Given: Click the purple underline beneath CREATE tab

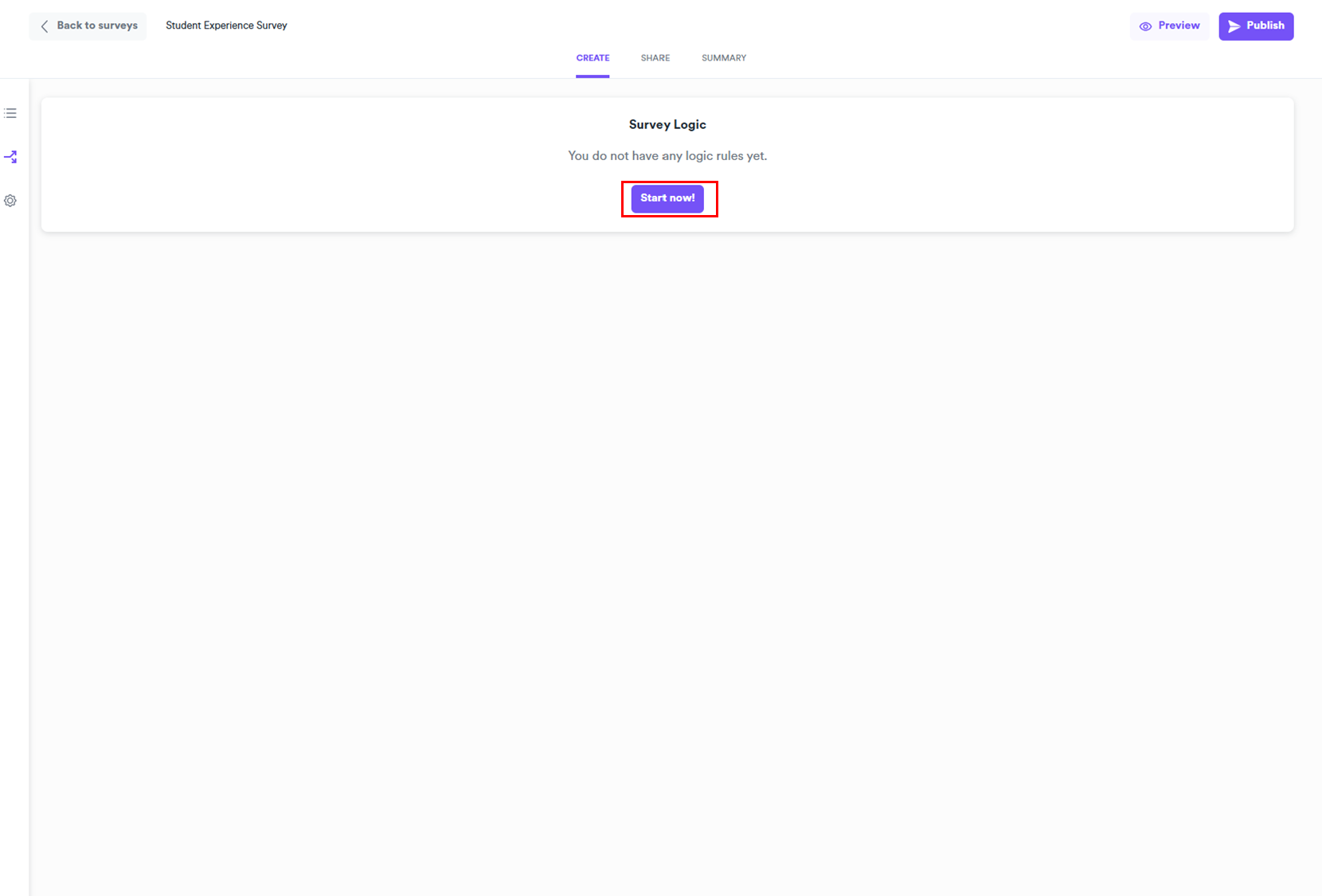Looking at the screenshot, I should point(593,76).
